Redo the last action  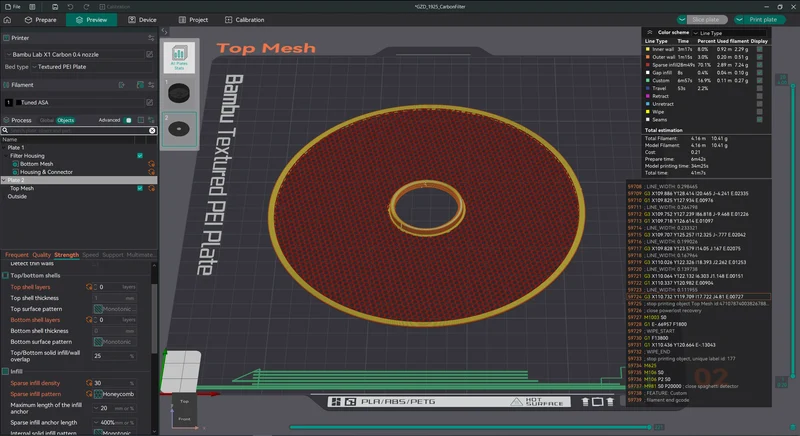coord(86,7)
